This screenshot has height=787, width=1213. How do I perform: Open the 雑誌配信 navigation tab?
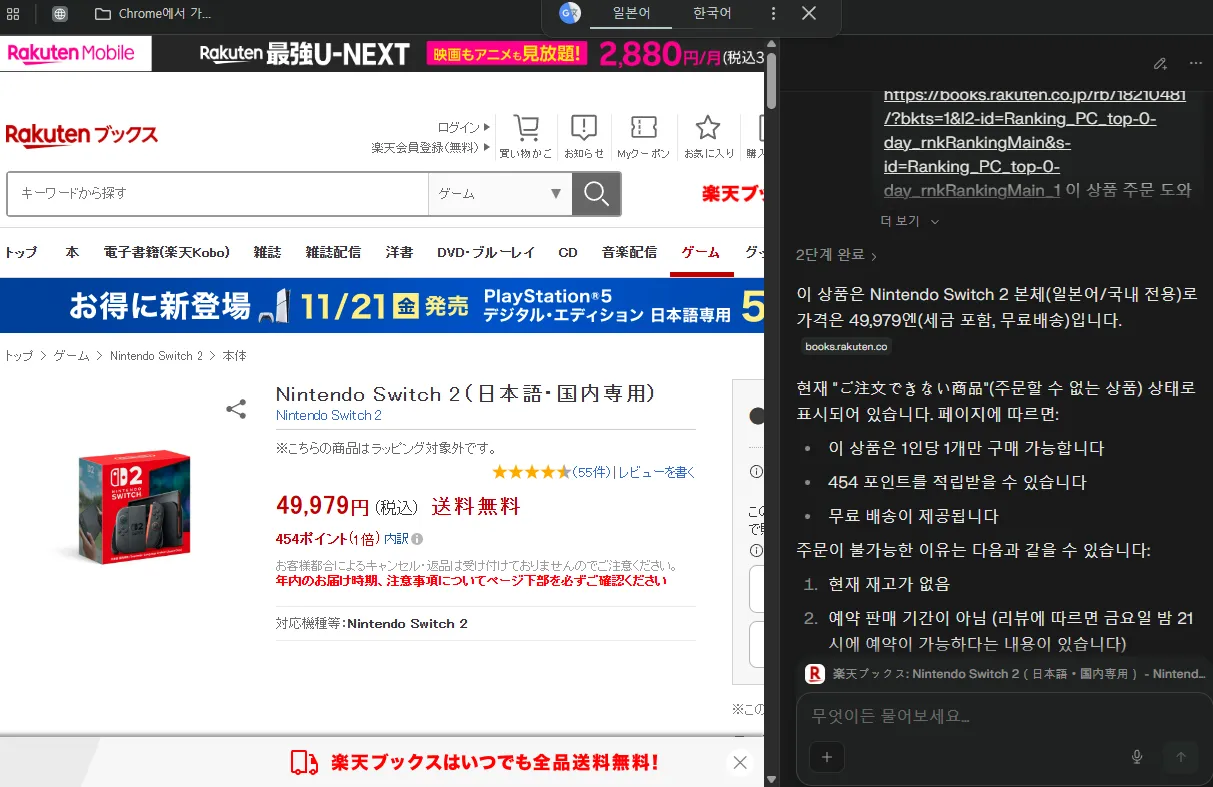pyautogui.click(x=333, y=252)
